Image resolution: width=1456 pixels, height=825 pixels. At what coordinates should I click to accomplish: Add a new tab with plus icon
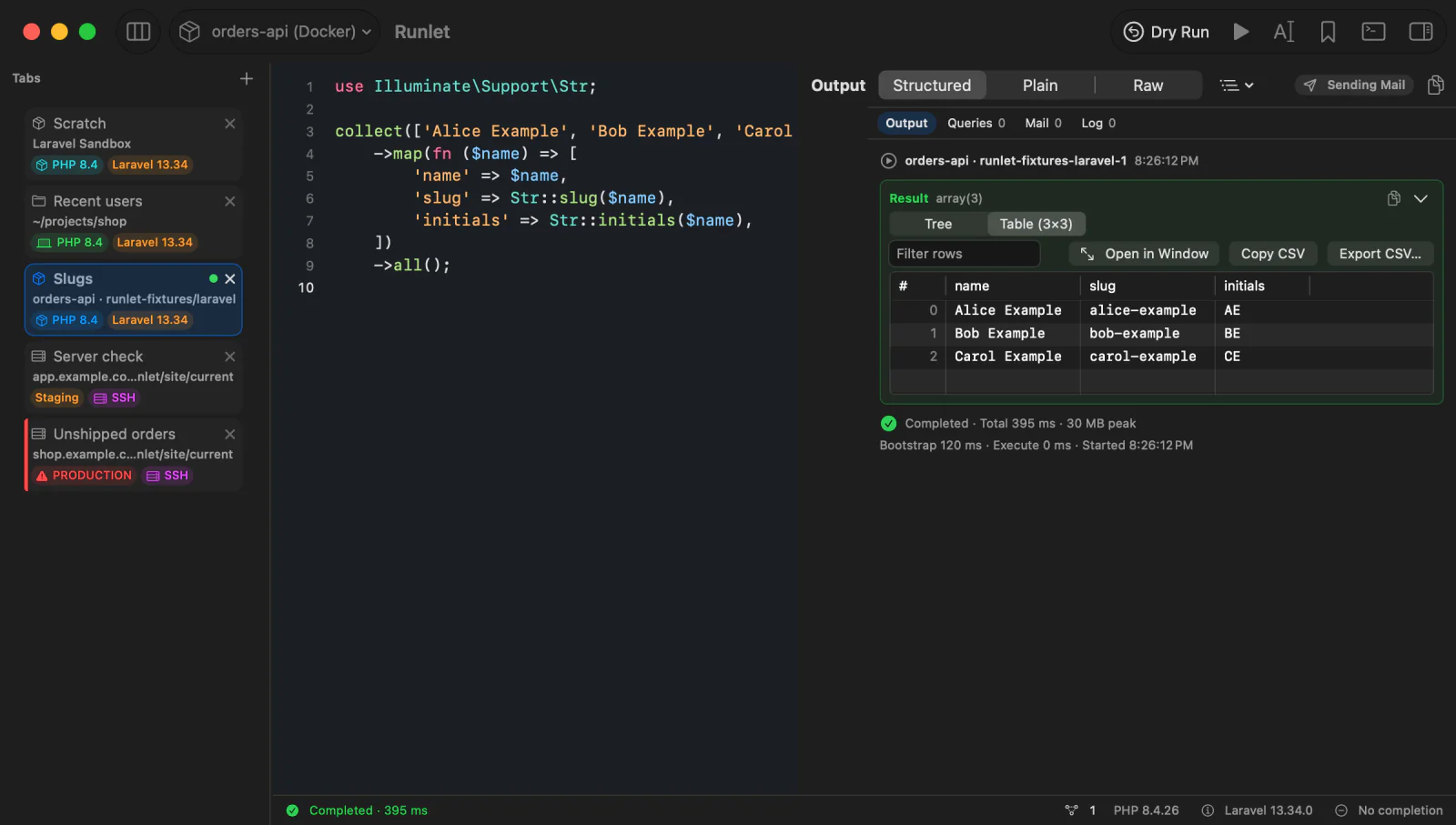247,79
